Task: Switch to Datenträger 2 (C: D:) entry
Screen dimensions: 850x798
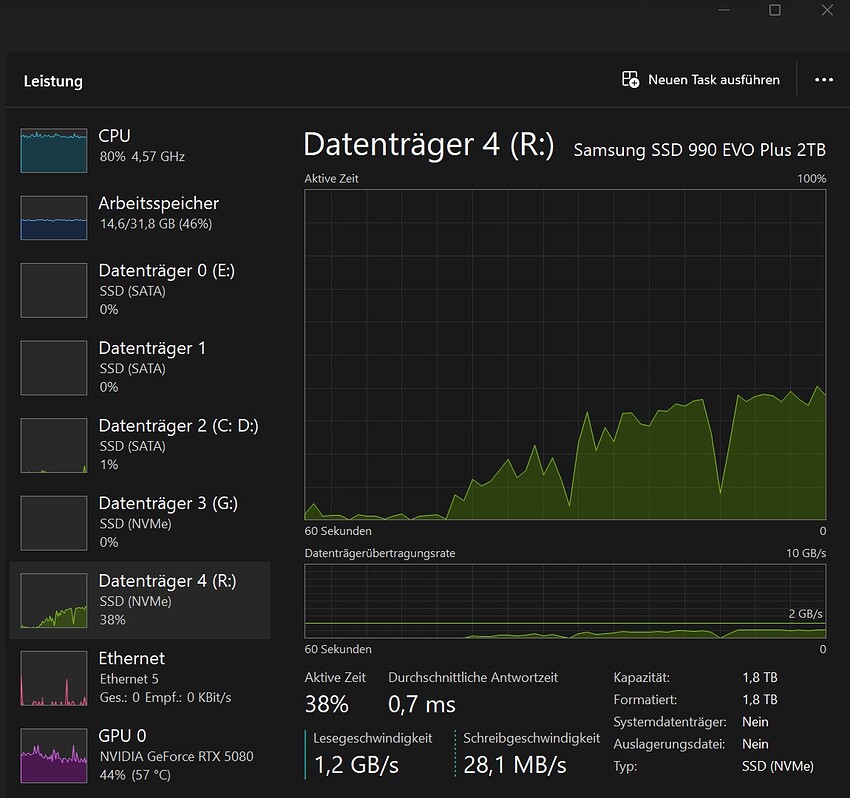Action: tap(178, 444)
